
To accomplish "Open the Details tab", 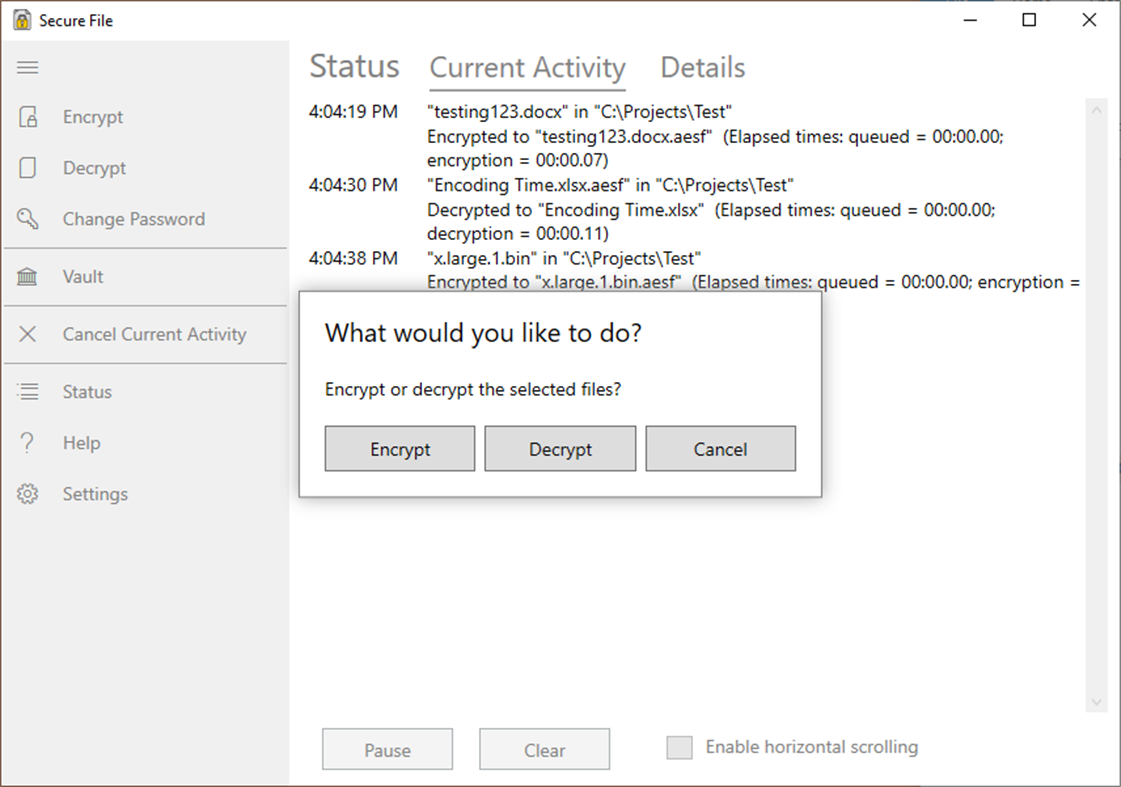I will tap(702, 67).
